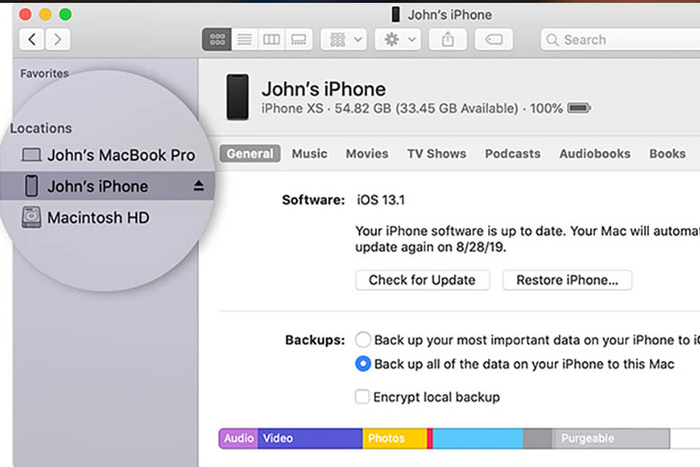
Task: Open the Action gear dropdown menu
Action: coord(397,40)
